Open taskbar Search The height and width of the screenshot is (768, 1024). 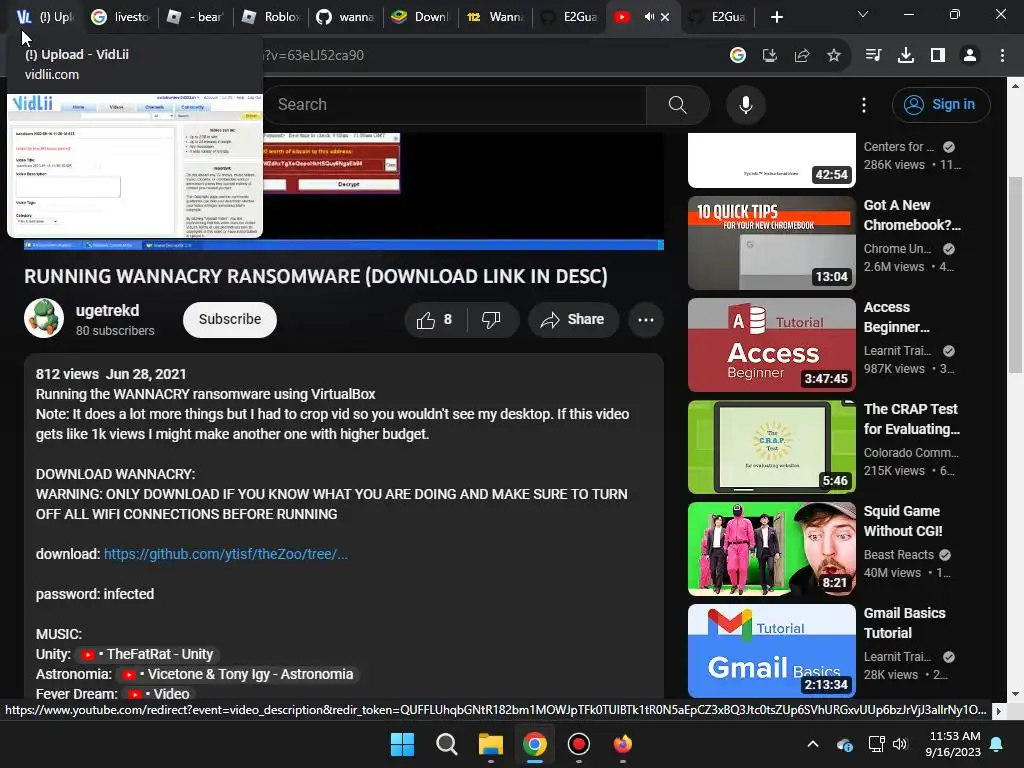point(447,744)
